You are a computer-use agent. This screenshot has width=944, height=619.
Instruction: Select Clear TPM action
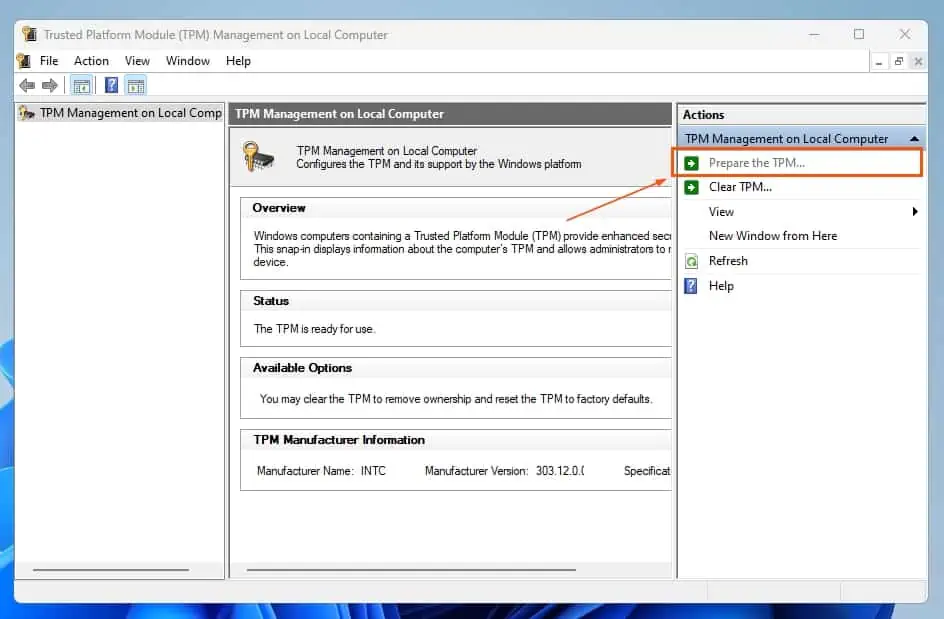click(800, 187)
